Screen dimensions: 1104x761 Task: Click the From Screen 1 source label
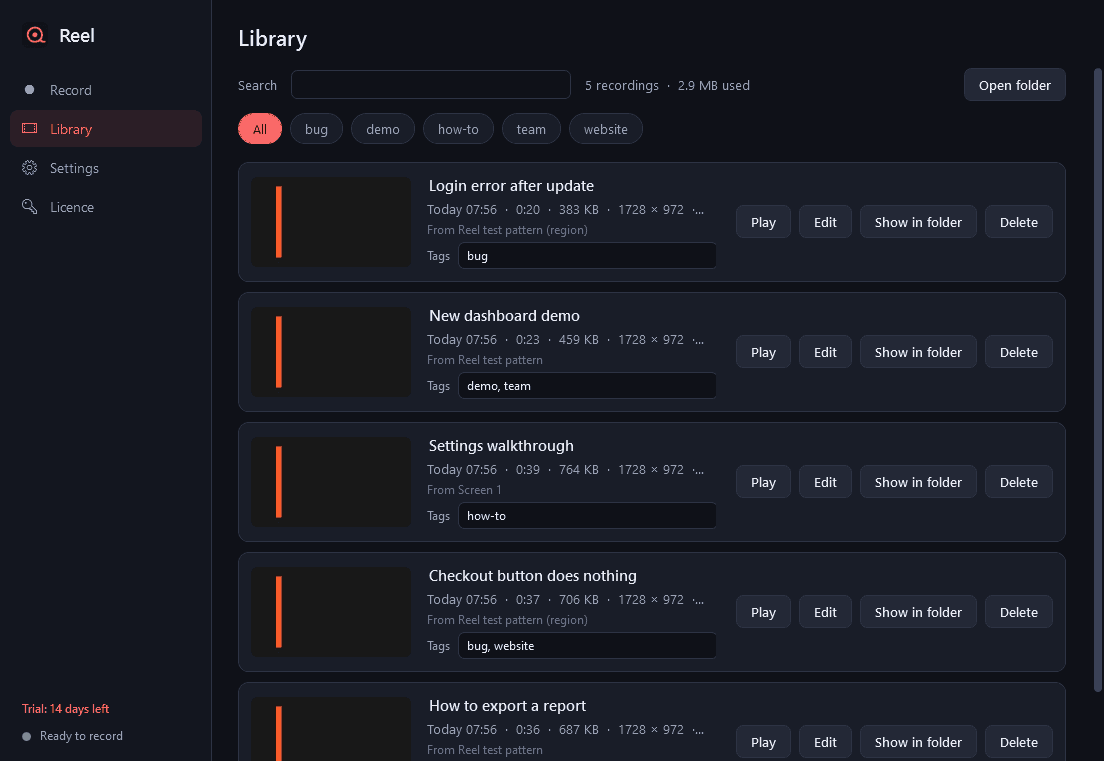[x=464, y=490]
